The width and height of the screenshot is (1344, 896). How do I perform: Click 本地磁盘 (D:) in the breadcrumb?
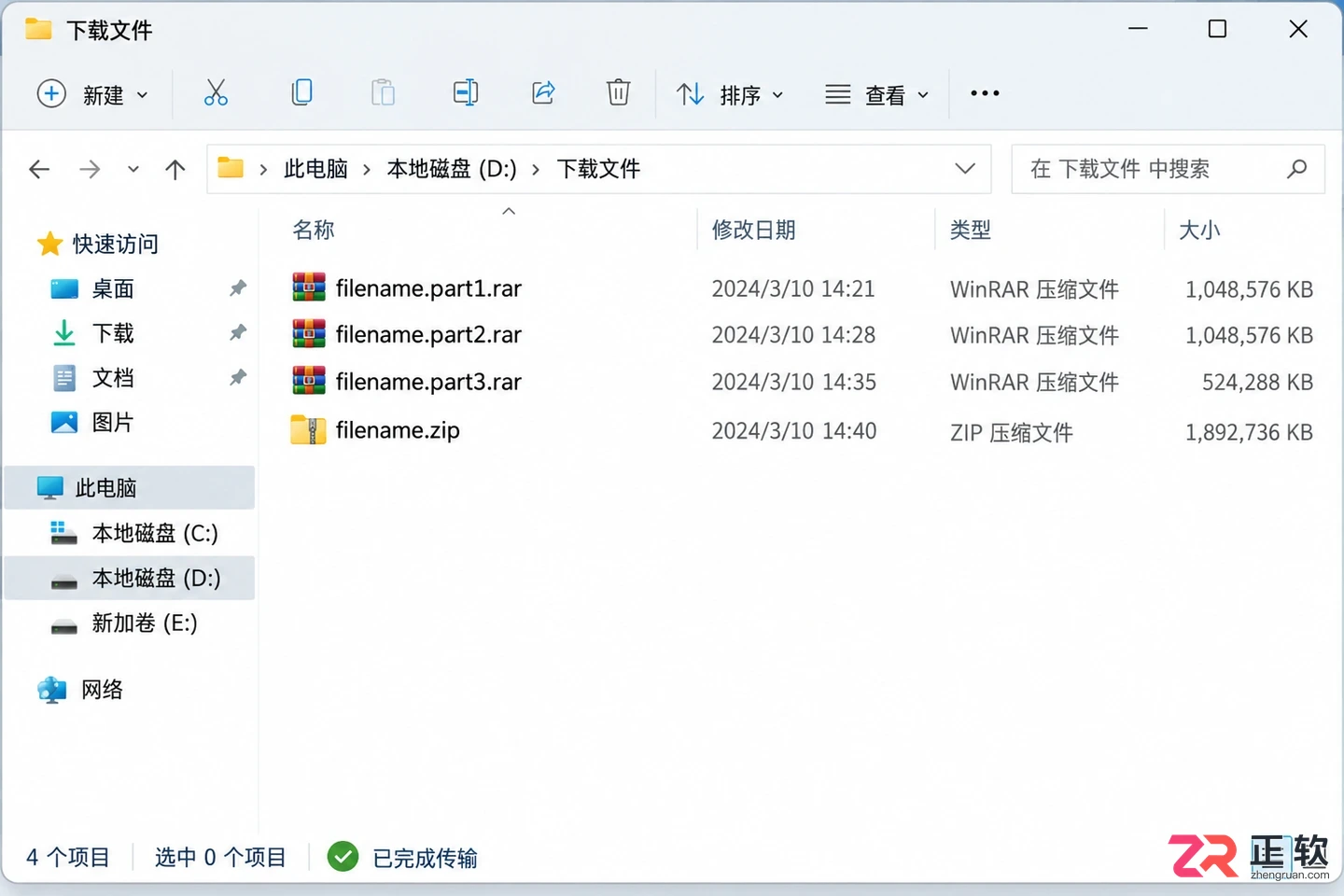pos(452,169)
